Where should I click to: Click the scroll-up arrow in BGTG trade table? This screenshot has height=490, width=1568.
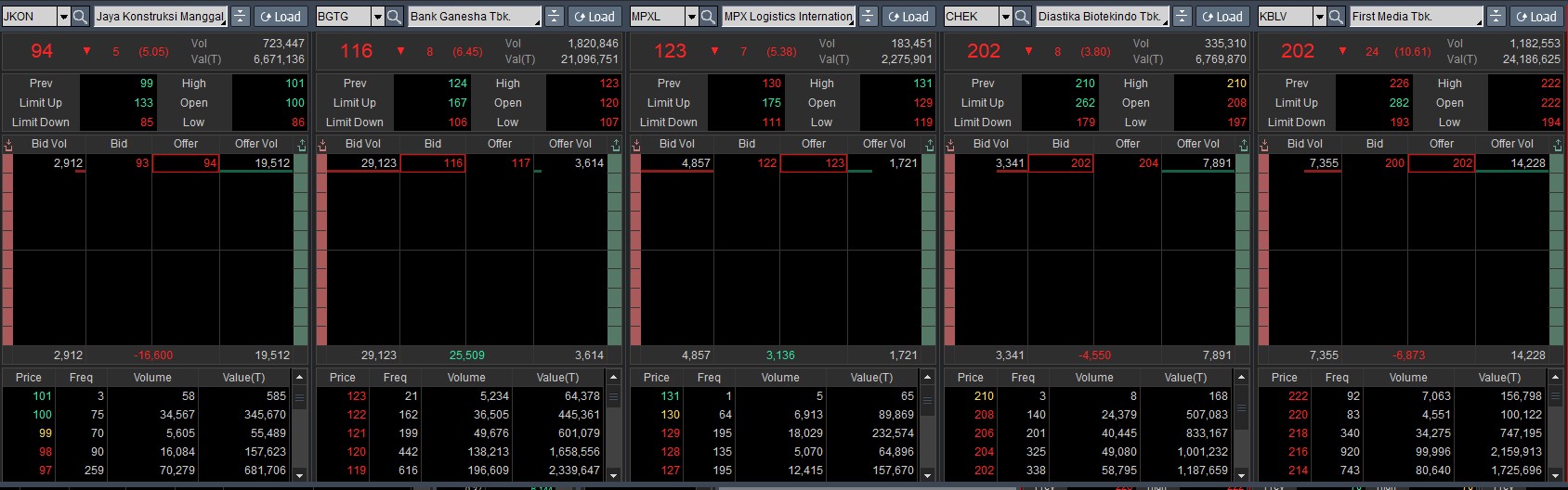click(613, 378)
